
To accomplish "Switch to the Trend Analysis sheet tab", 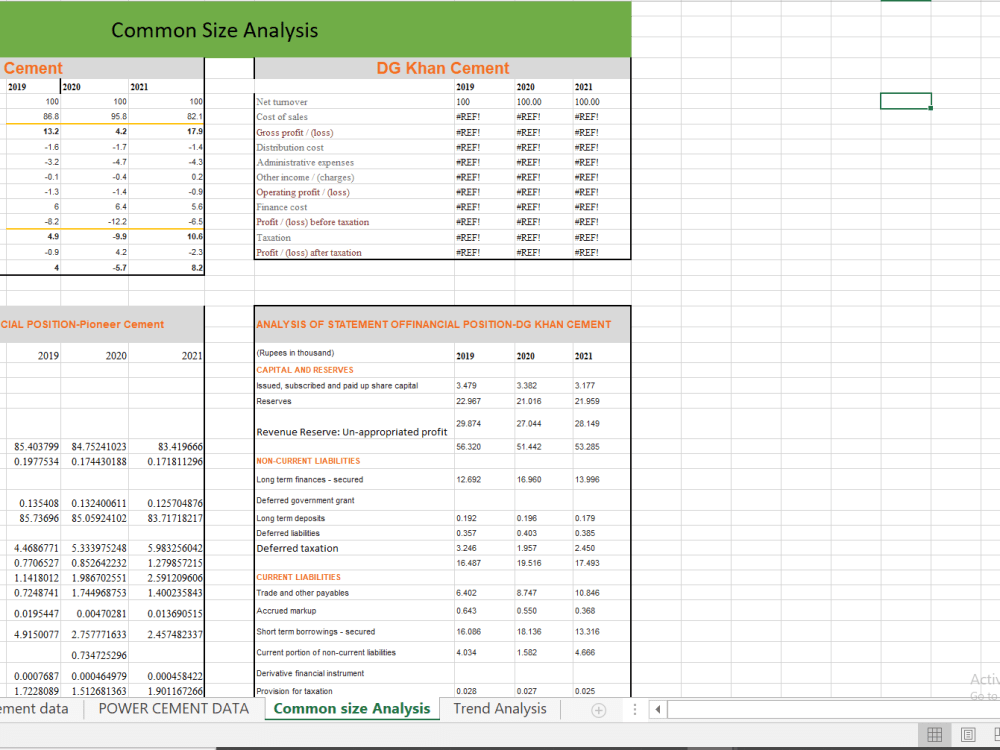I will (500, 709).
